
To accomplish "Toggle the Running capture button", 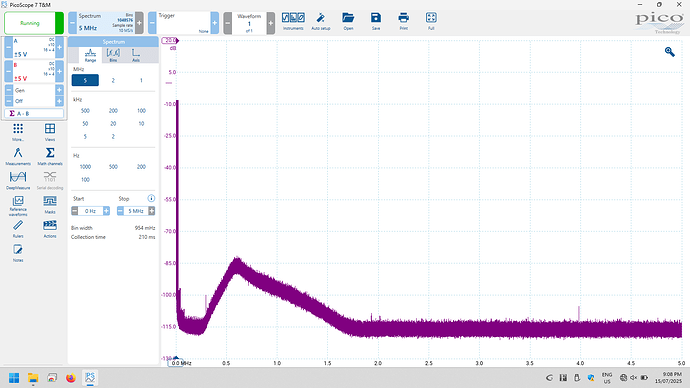I will 34,23.
